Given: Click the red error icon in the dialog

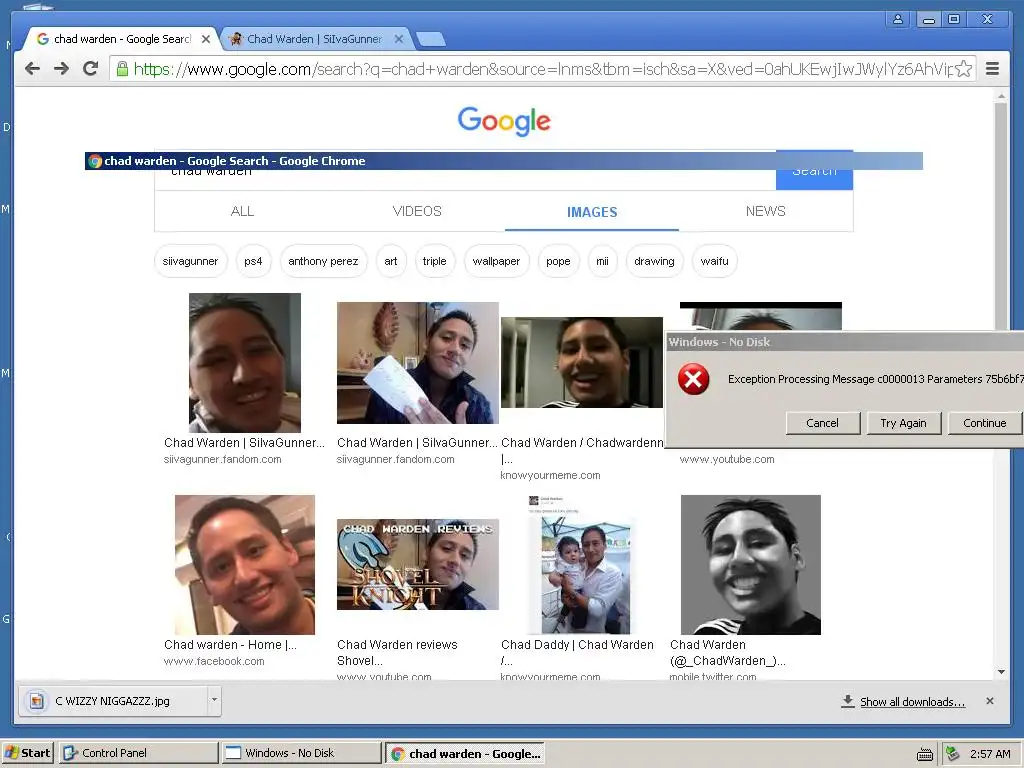Looking at the screenshot, I should click(x=694, y=379).
